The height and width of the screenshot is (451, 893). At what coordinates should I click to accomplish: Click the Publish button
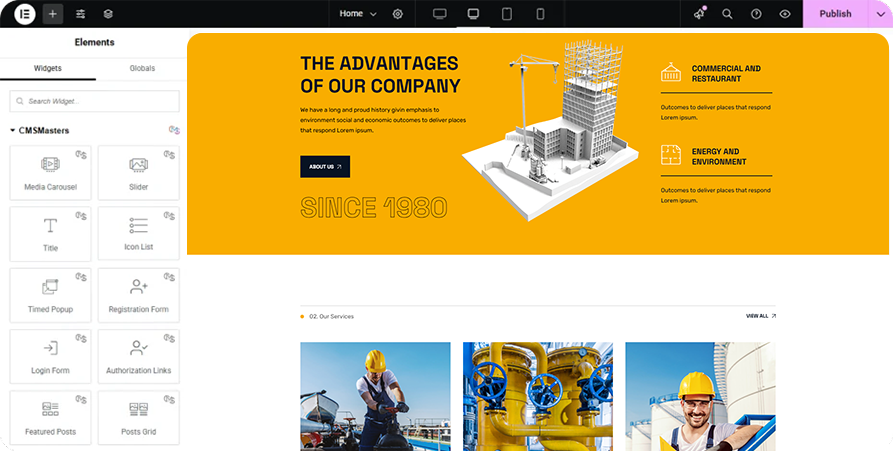(835, 14)
